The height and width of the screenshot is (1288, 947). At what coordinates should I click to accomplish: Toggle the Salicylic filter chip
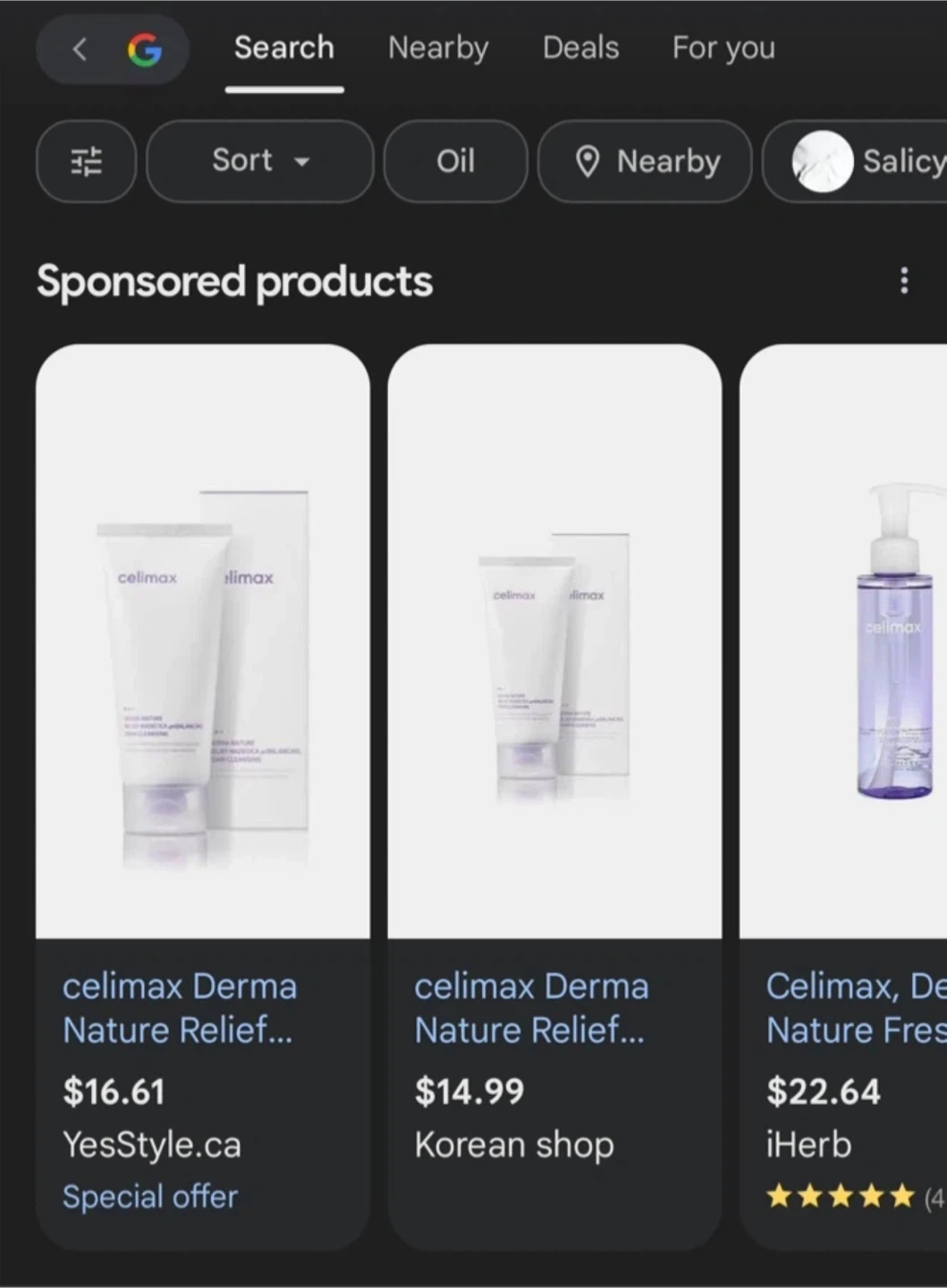[x=855, y=162]
